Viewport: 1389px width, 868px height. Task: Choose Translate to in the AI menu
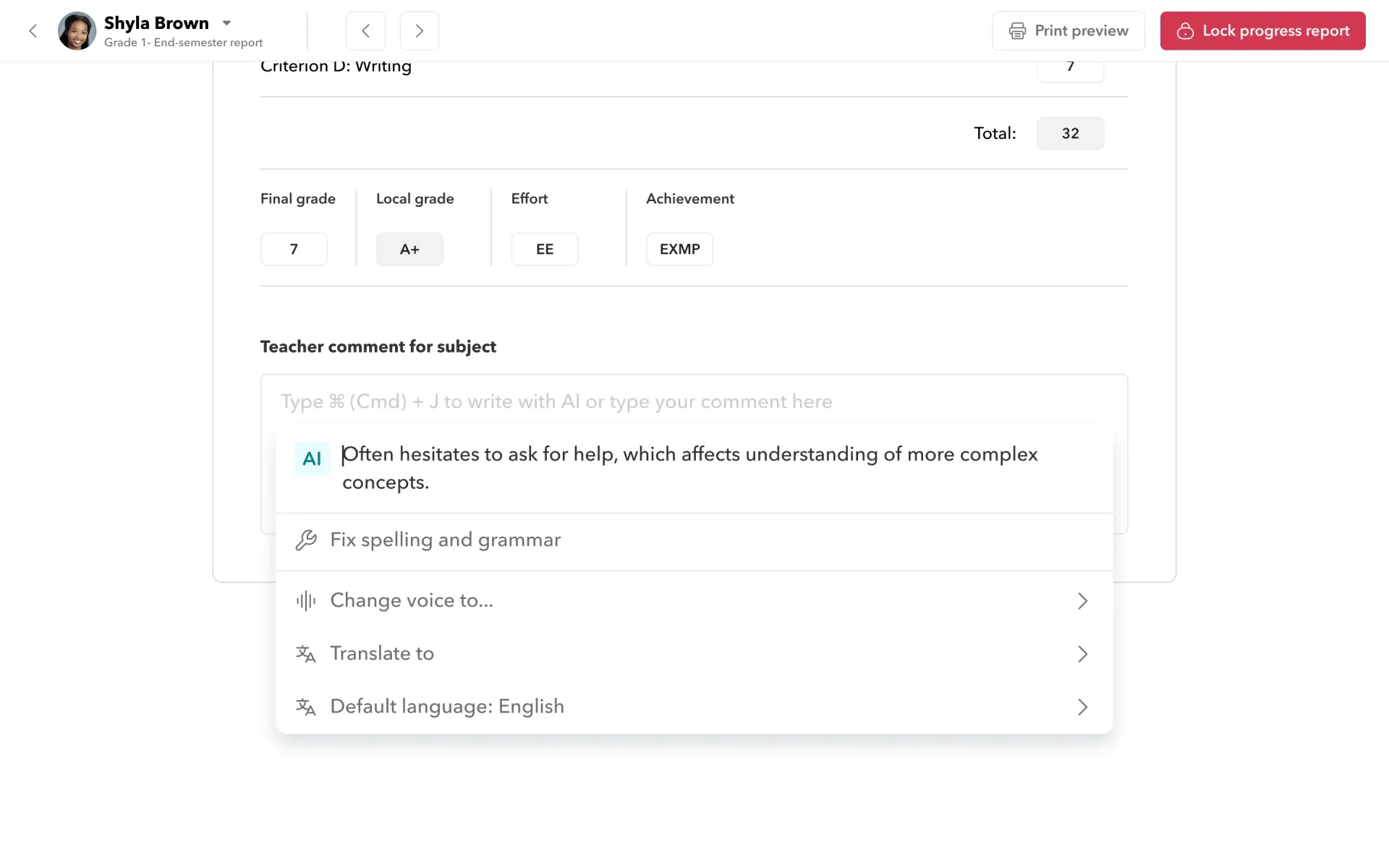click(x=382, y=654)
